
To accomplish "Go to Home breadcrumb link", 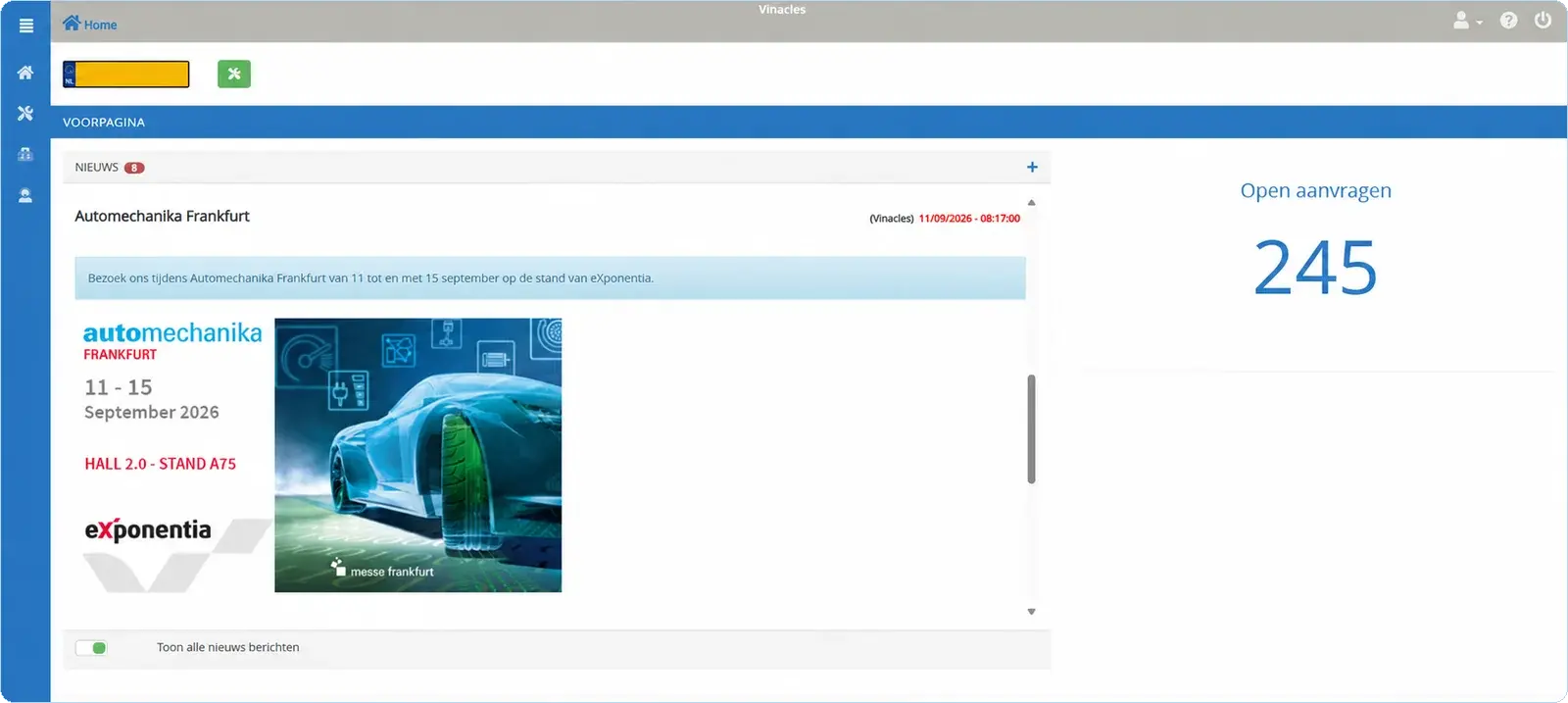I will [89, 25].
